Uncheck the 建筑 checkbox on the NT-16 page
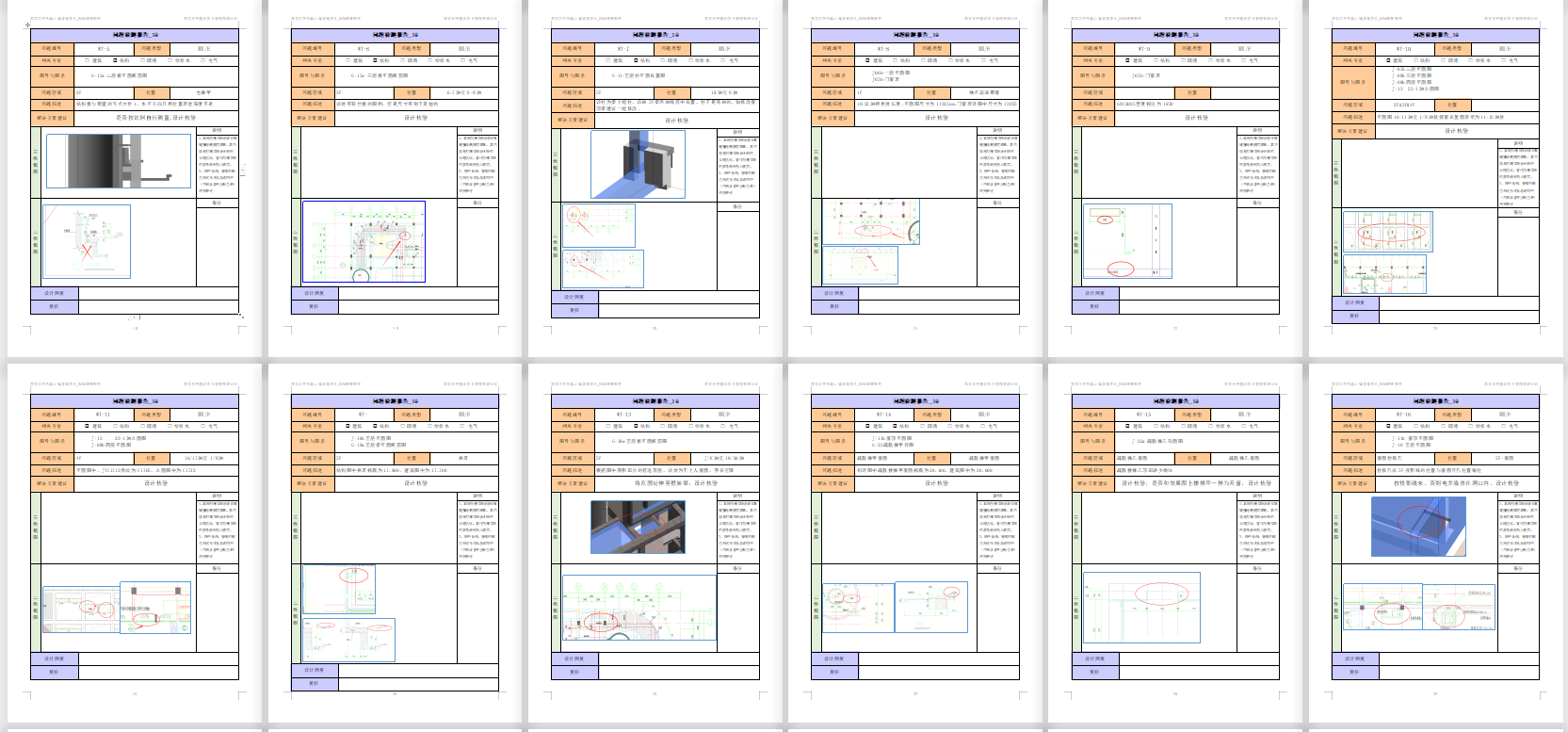Viewport: 1568px width, 732px height. [1389, 427]
